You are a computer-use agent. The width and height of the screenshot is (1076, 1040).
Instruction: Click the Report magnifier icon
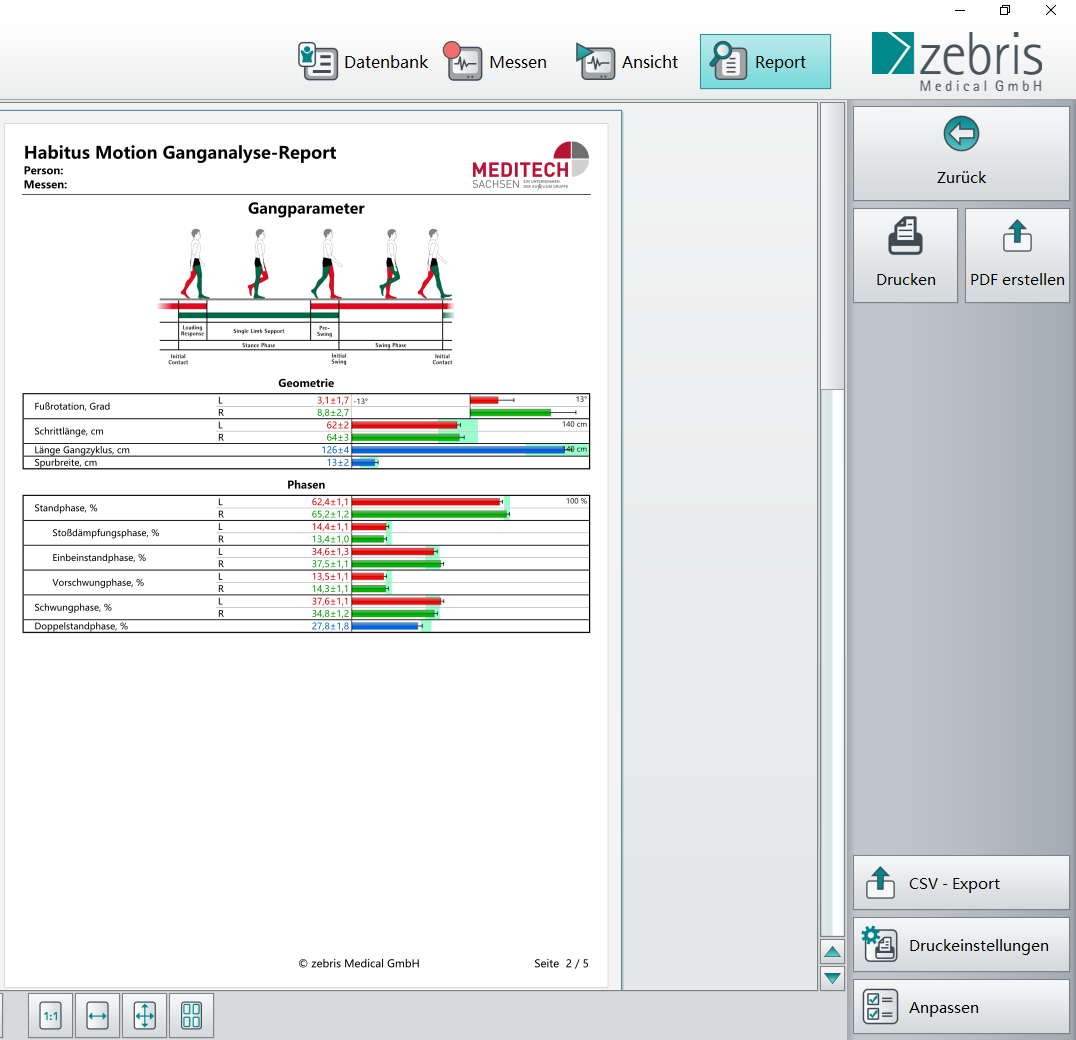729,61
